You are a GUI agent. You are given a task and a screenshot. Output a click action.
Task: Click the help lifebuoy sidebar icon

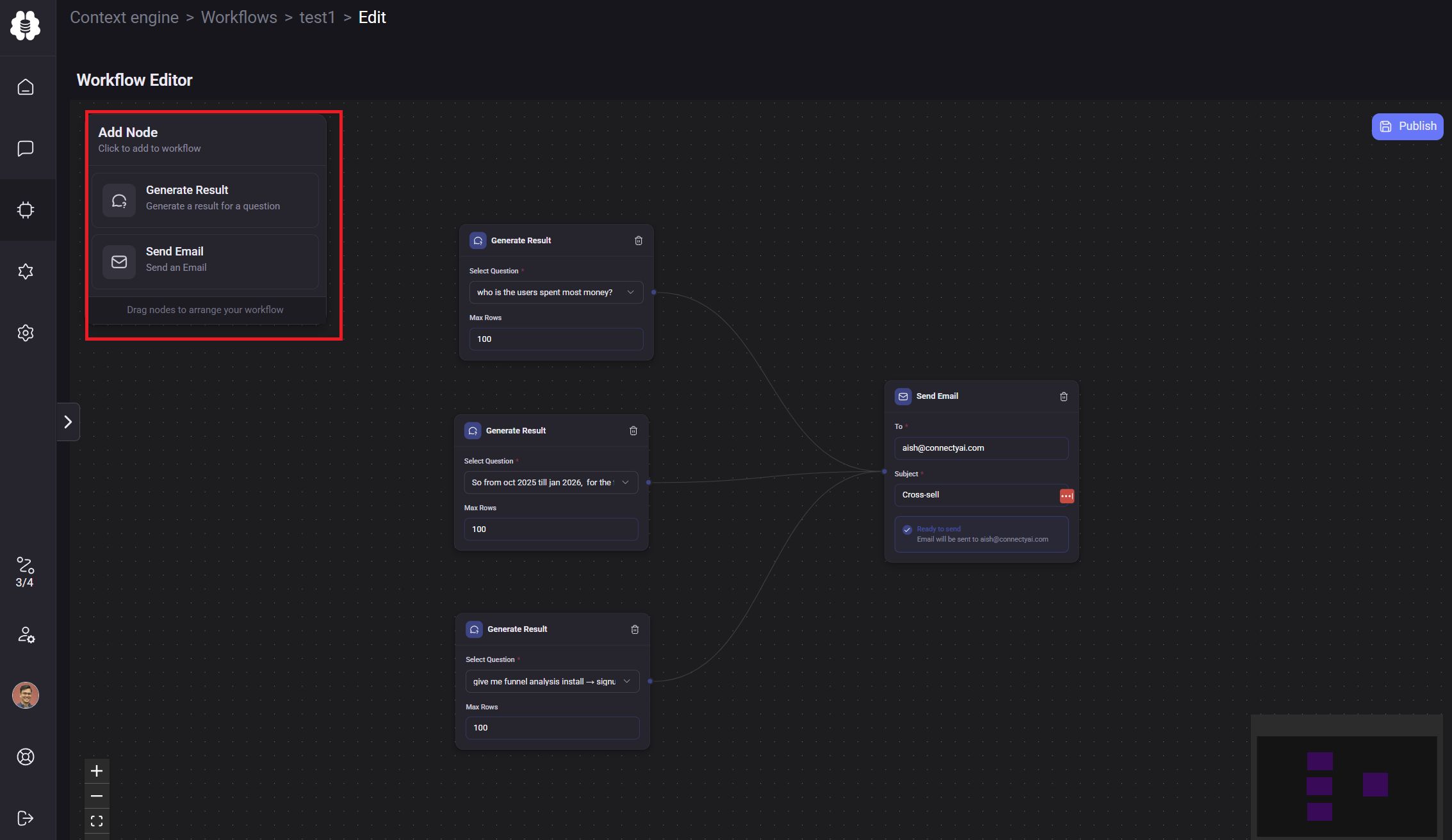26,757
